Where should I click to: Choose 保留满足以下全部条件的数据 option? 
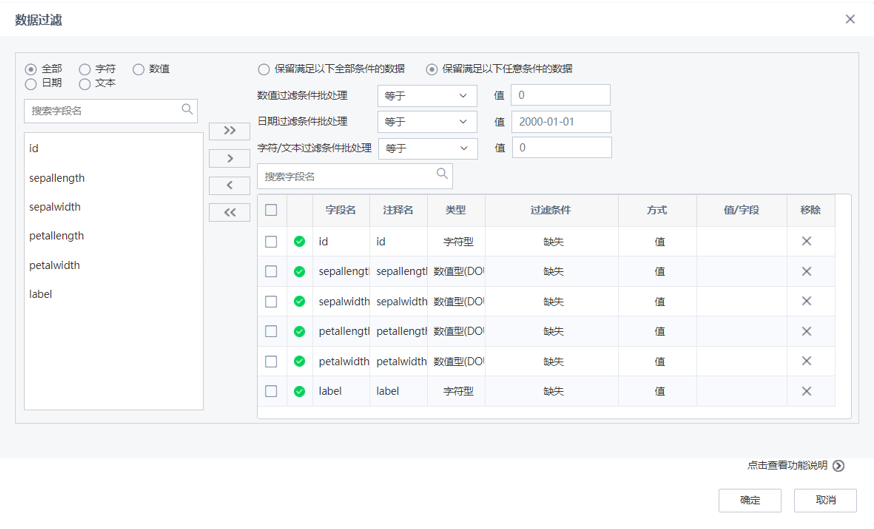coord(264,69)
